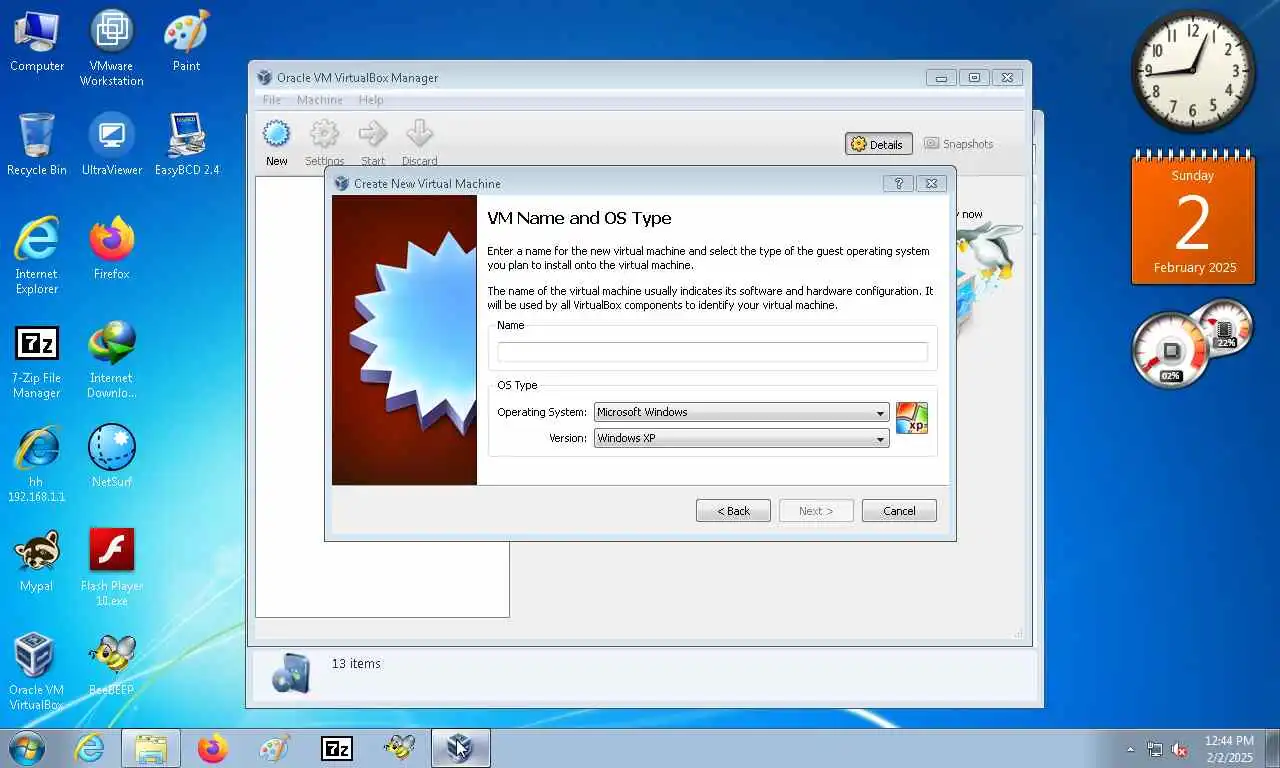Cancel the Create New Virtual Machine wizard
1280x768 pixels.
pos(899,511)
